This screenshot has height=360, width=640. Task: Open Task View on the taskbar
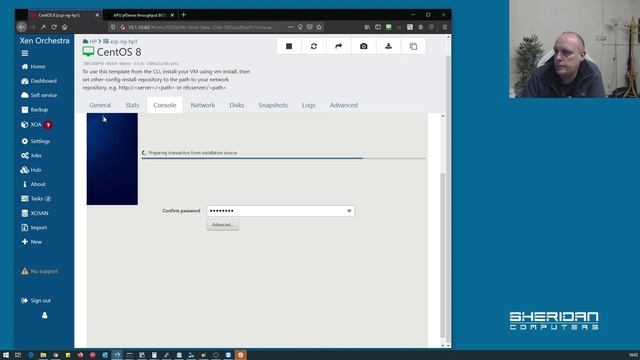click(x=18, y=355)
